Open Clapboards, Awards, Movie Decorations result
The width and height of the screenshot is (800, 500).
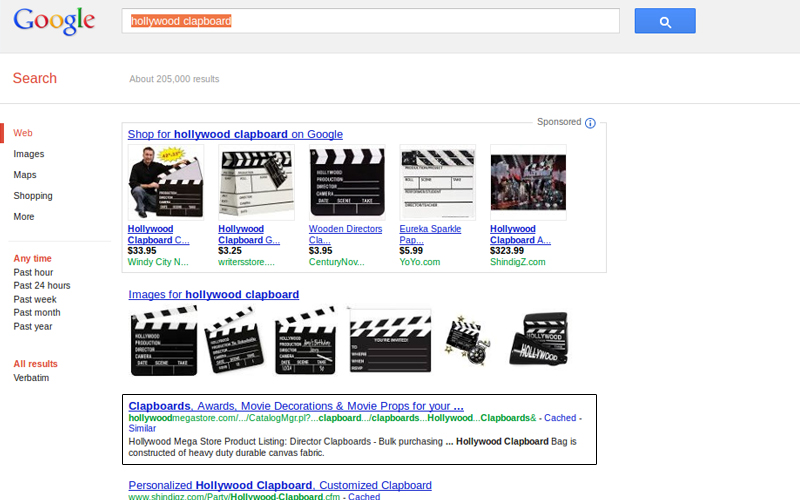click(x=296, y=406)
